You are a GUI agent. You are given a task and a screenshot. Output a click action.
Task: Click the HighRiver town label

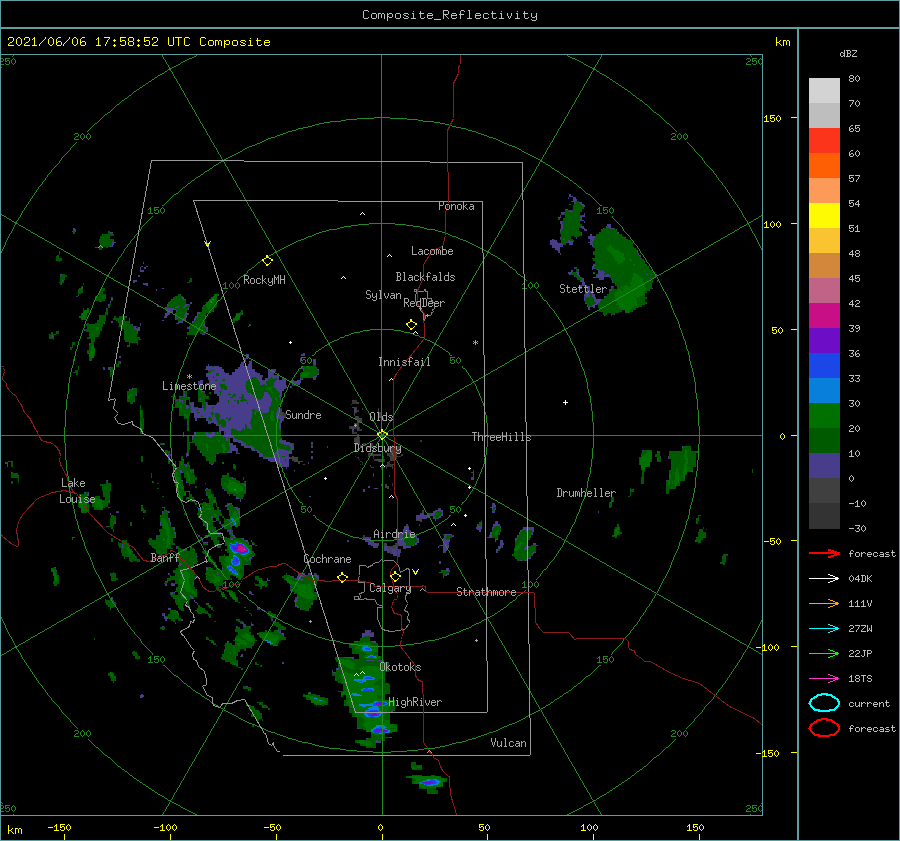pyautogui.click(x=415, y=702)
